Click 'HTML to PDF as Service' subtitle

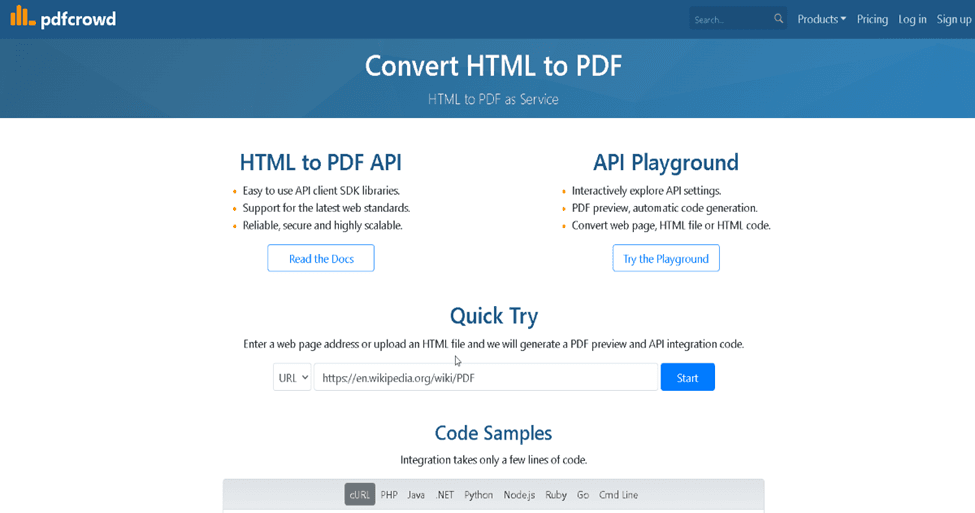pyautogui.click(x=493, y=99)
